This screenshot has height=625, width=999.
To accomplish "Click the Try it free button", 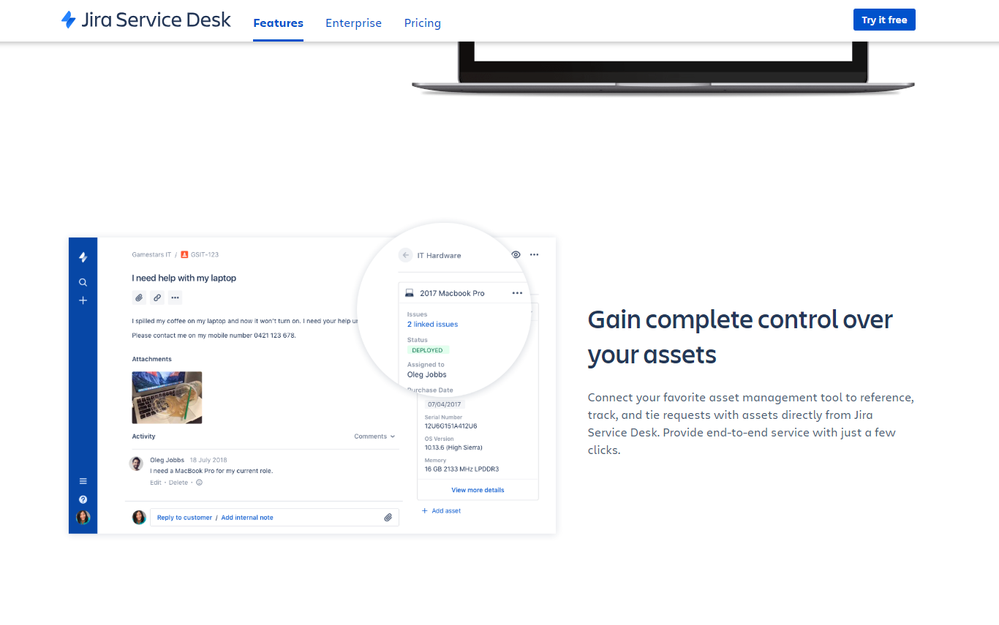I will point(884,20).
